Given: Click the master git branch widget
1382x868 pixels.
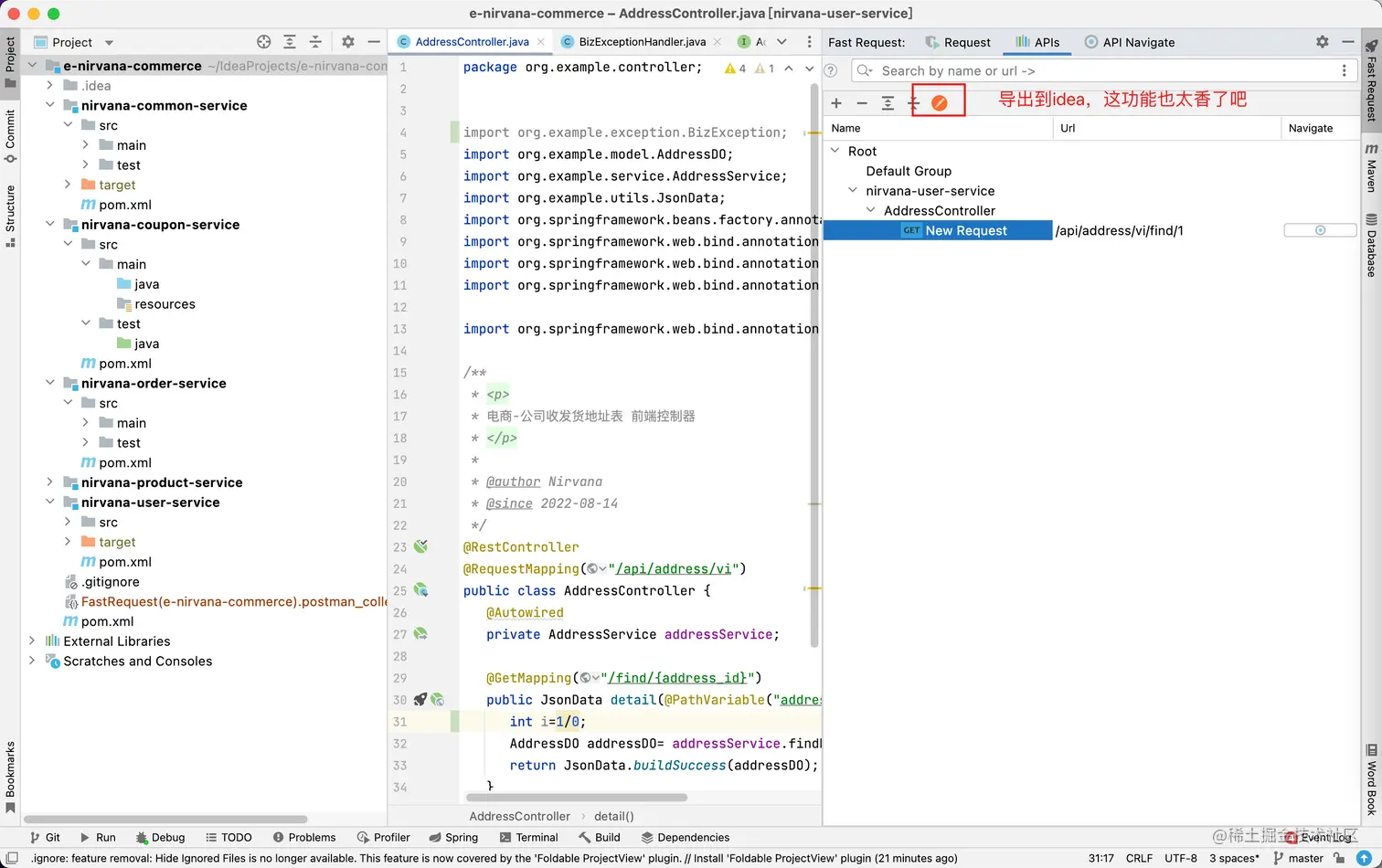Looking at the screenshot, I should (x=1298, y=858).
